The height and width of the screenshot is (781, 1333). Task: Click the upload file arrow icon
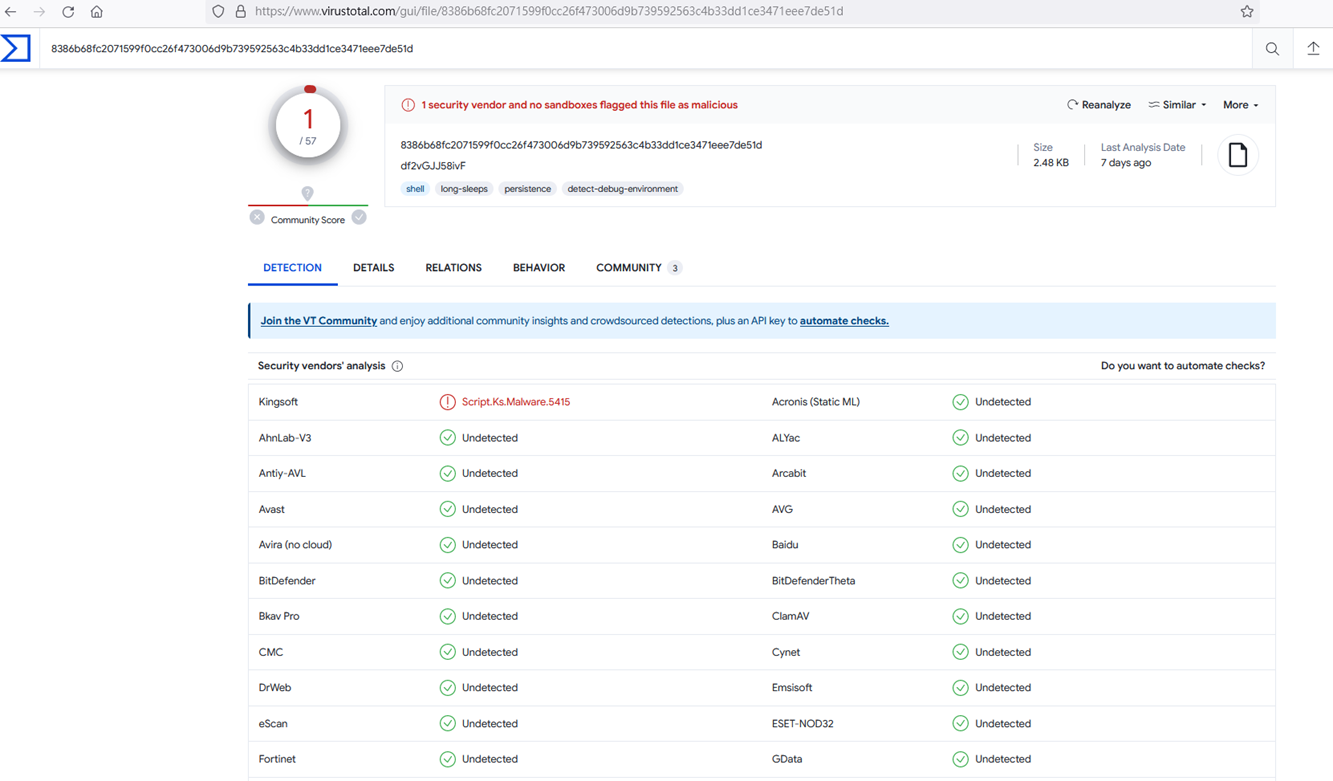click(x=1313, y=49)
